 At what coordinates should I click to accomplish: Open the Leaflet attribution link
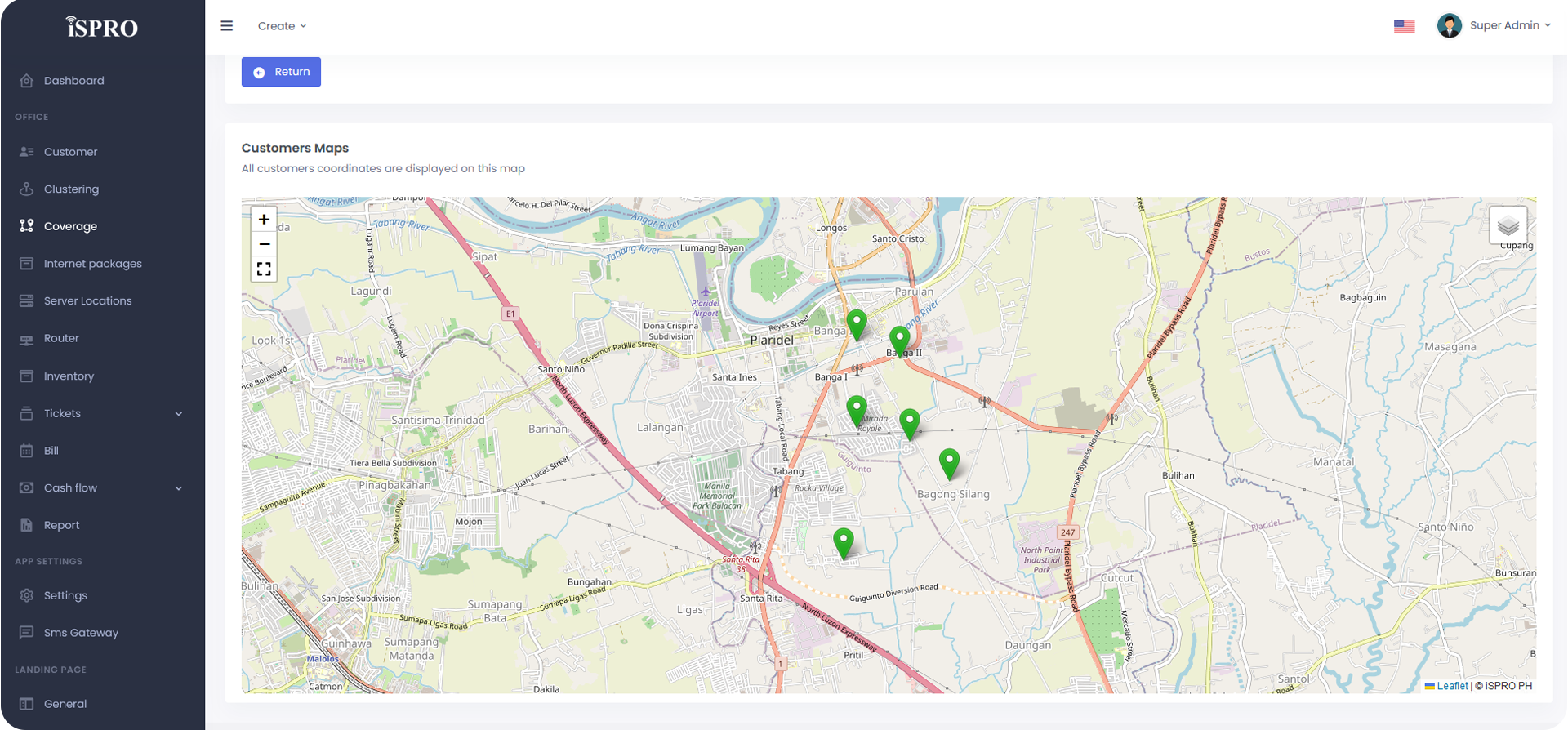[x=1452, y=686]
